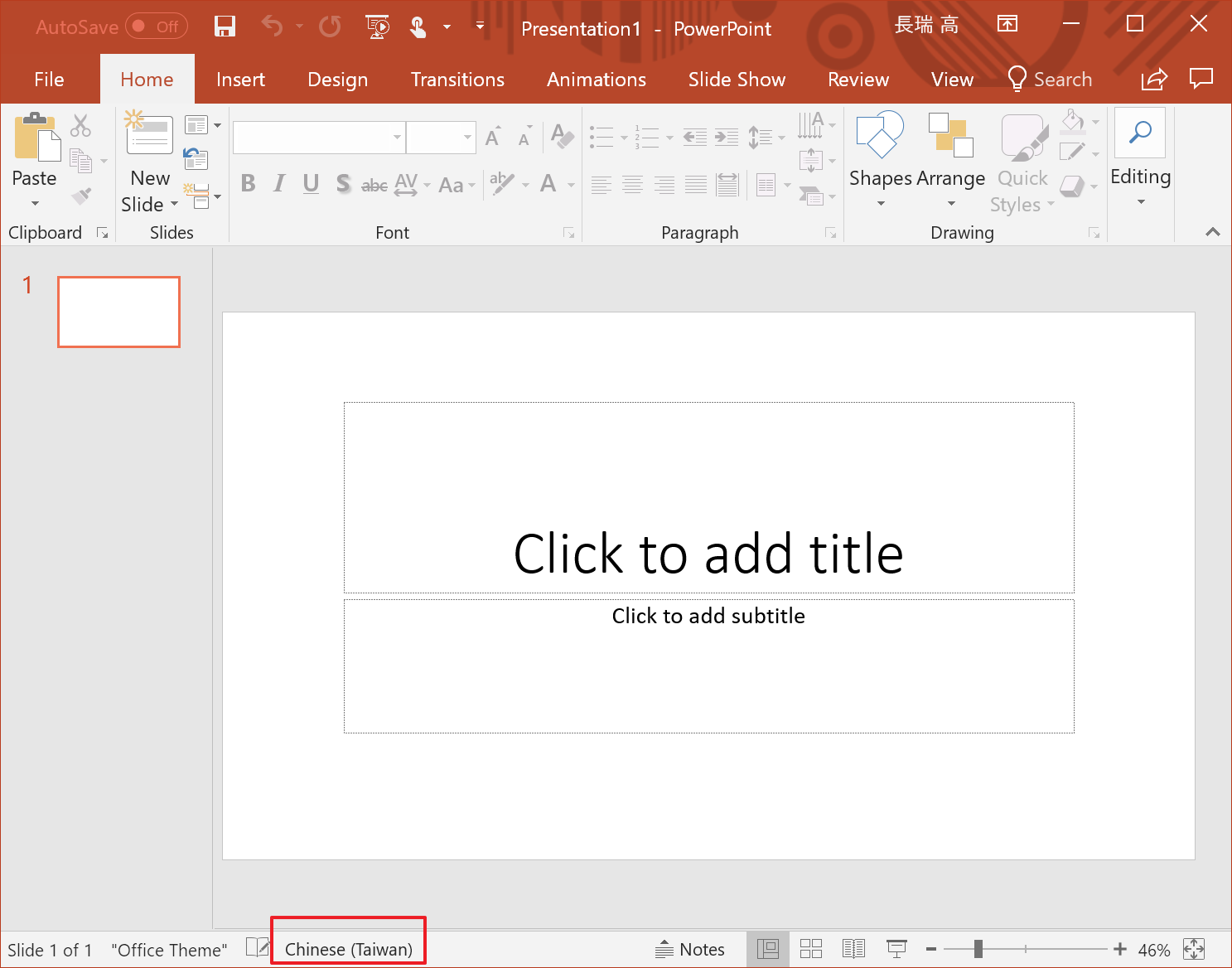Toggle Normal view button in status bar
Viewport: 1232px width, 968px height.
pyautogui.click(x=768, y=949)
